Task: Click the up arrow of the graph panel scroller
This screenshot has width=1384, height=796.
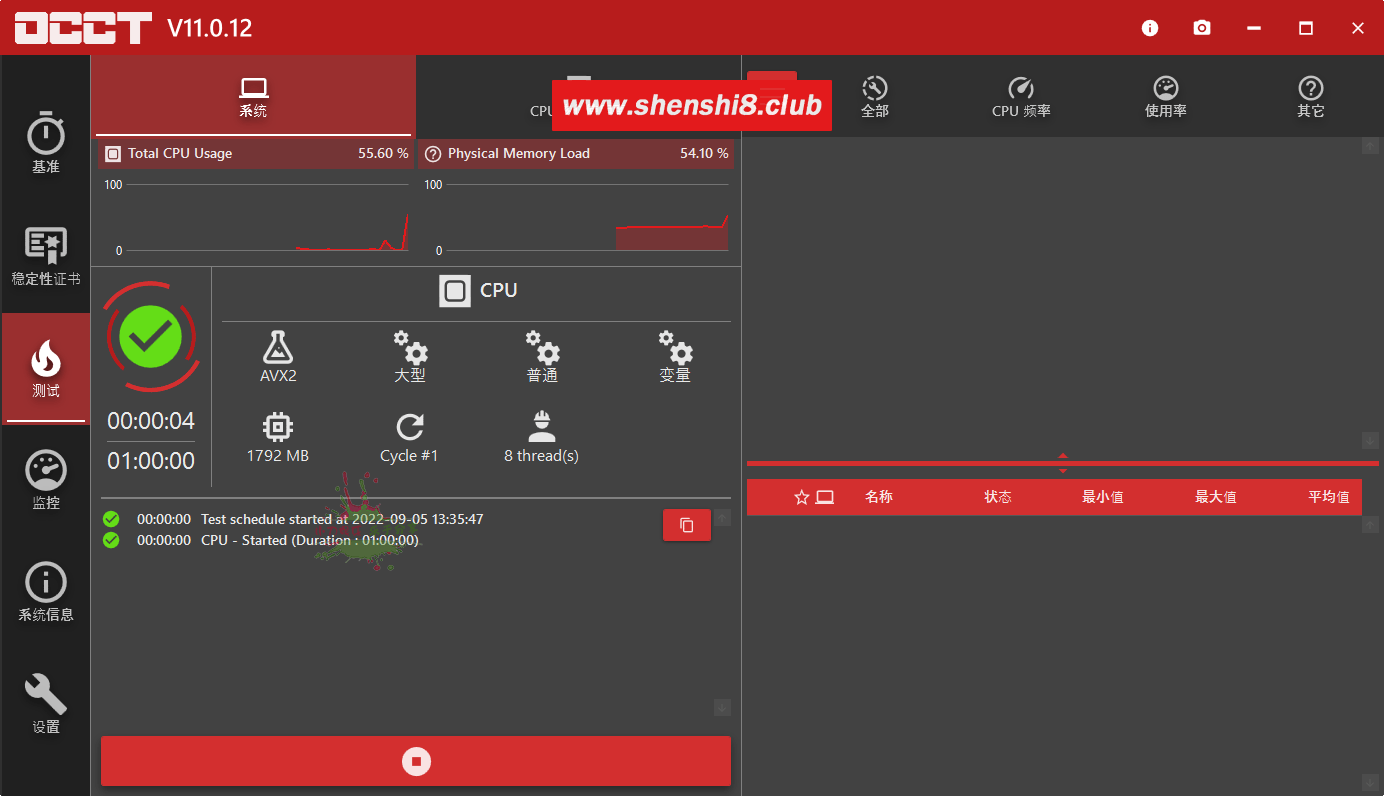Action: (1370, 146)
